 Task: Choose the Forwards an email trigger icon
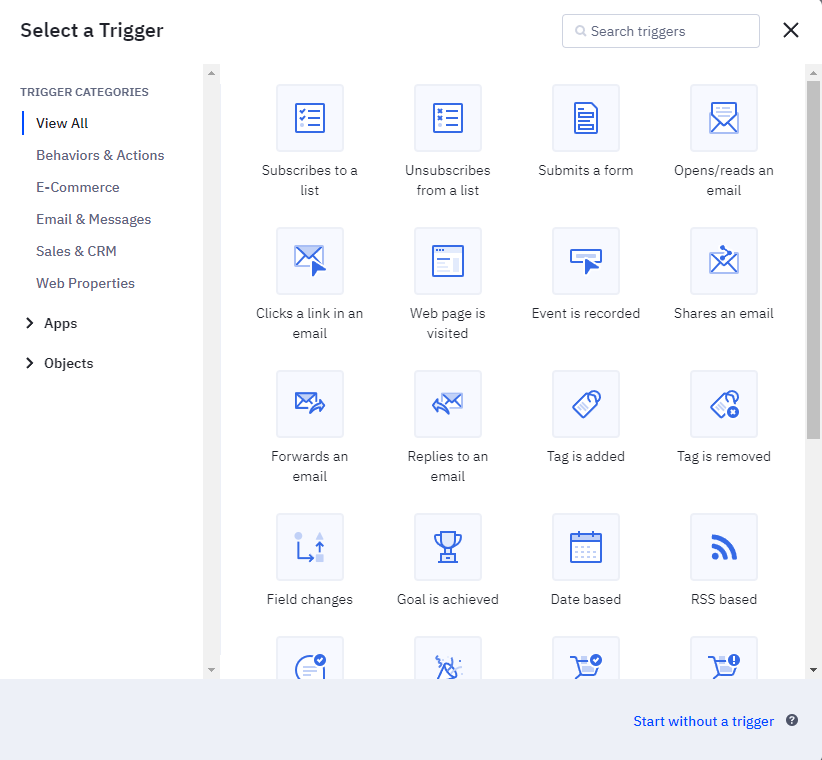pos(310,404)
